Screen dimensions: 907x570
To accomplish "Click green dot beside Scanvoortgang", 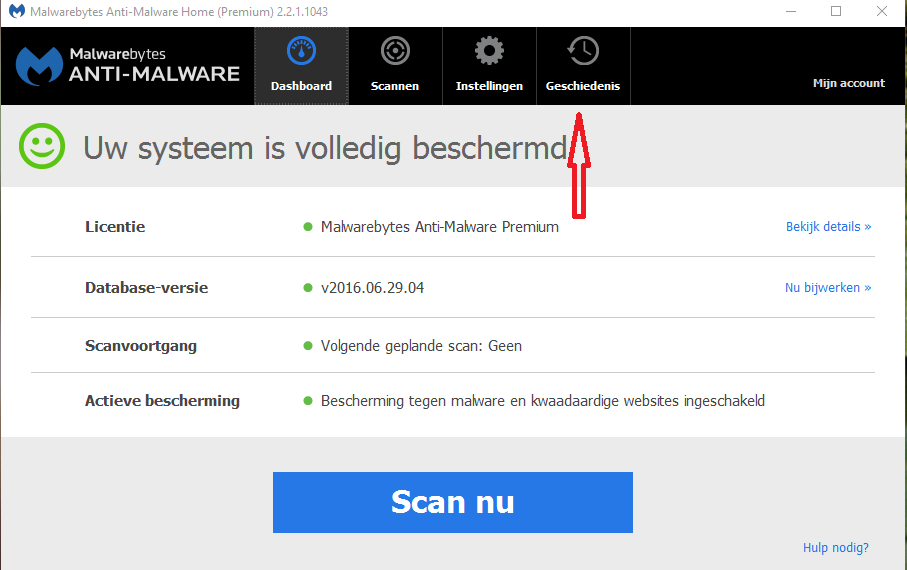I will click(308, 346).
